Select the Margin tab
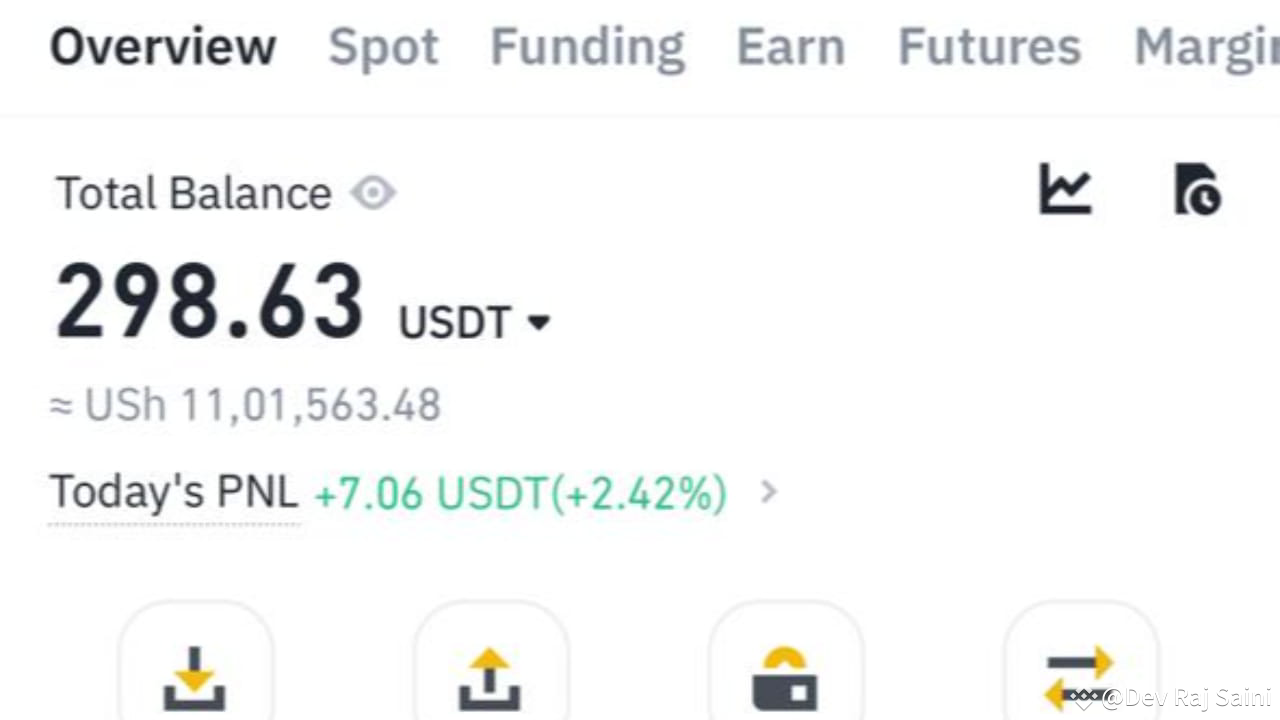 tap(1205, 47)
